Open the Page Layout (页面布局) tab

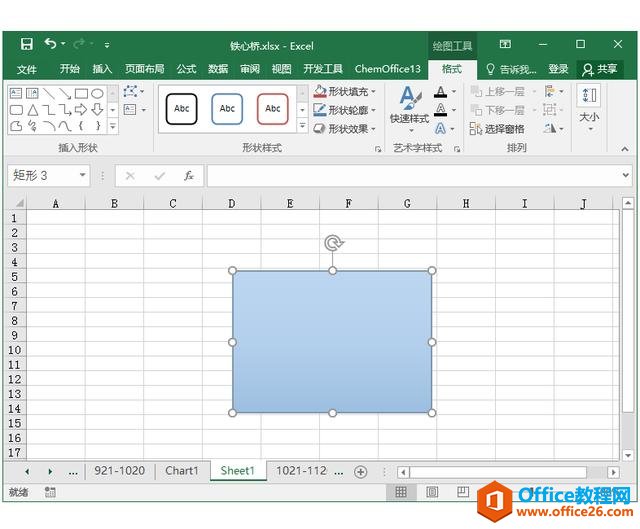[144, 69]
